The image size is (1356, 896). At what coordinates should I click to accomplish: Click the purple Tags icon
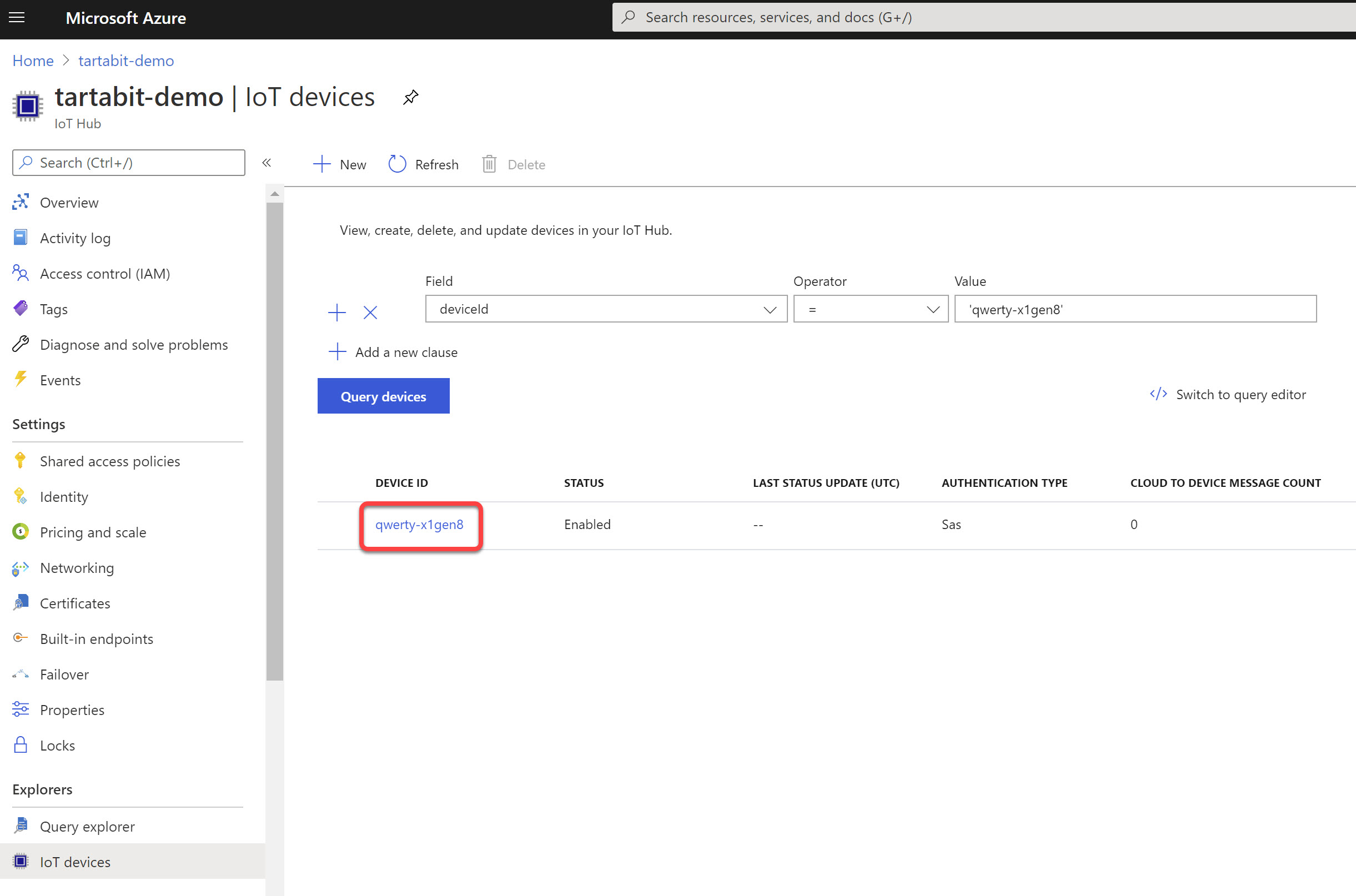click(x=21, y=309)
